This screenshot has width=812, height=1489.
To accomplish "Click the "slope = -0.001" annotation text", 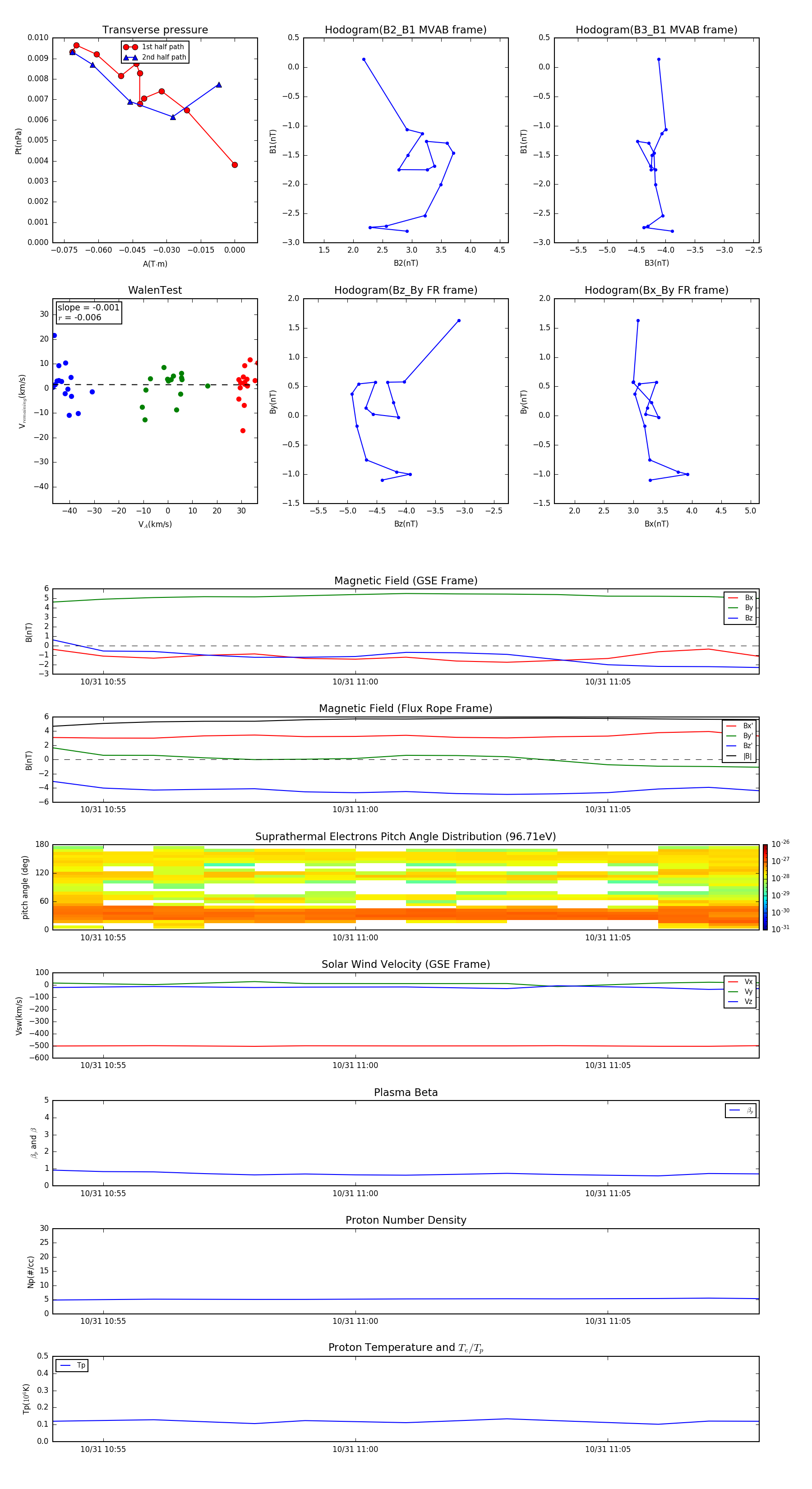I will click(x=88, y=308).
